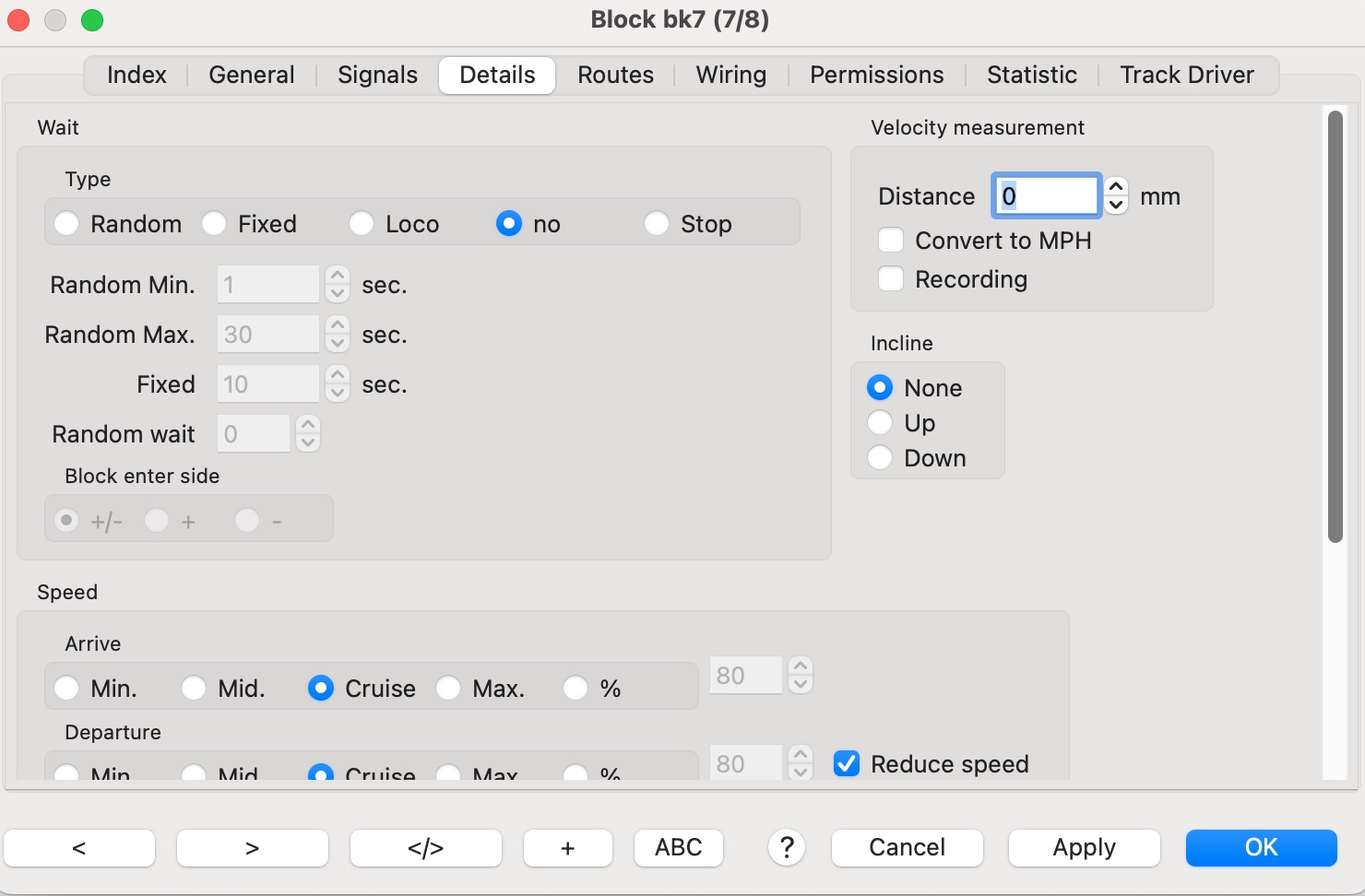Choose Max. for arrive speed
1365x896 pixels.
click(x=448, y=689)
